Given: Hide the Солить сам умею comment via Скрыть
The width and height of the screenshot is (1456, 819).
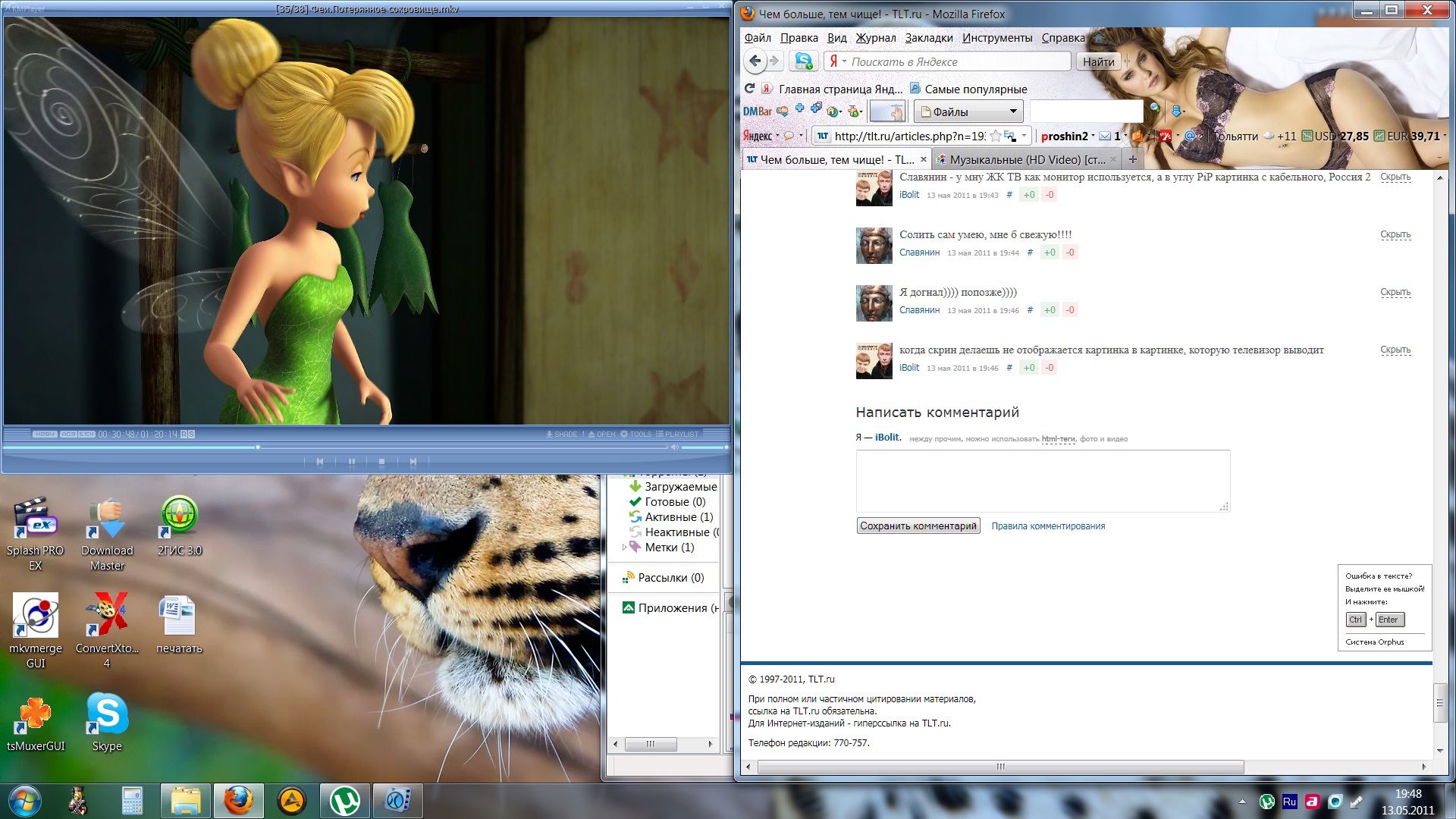Looking at the screenshot, I should 1395,235.
